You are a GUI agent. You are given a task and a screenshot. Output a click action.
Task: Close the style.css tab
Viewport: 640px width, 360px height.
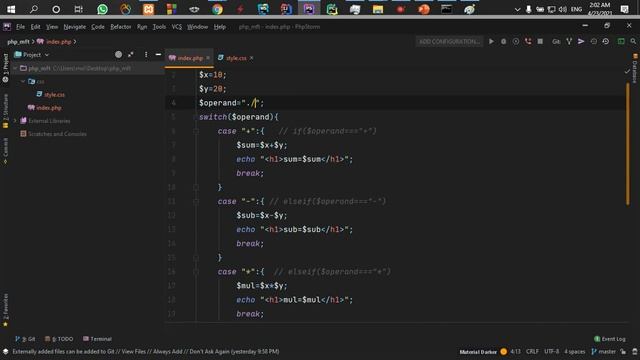[251, 58]
